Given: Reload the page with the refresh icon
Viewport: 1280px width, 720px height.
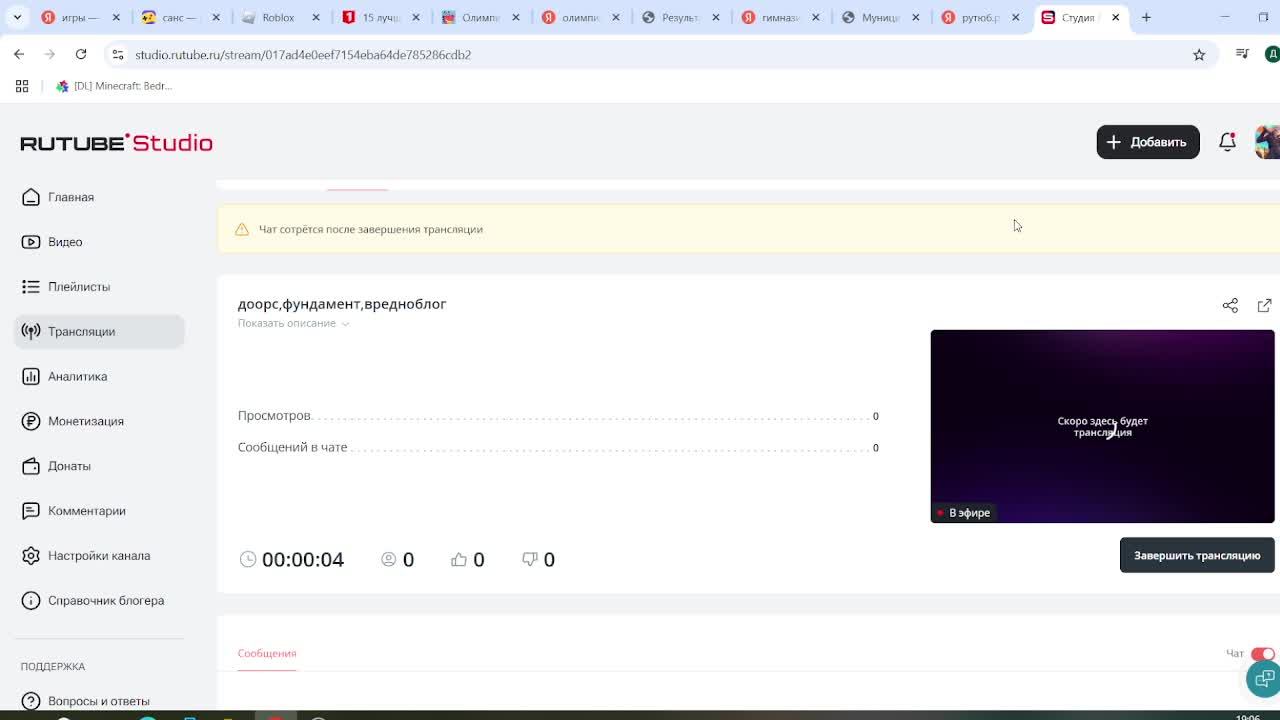Looking at the screenshot, I should [x=81, y=55].
